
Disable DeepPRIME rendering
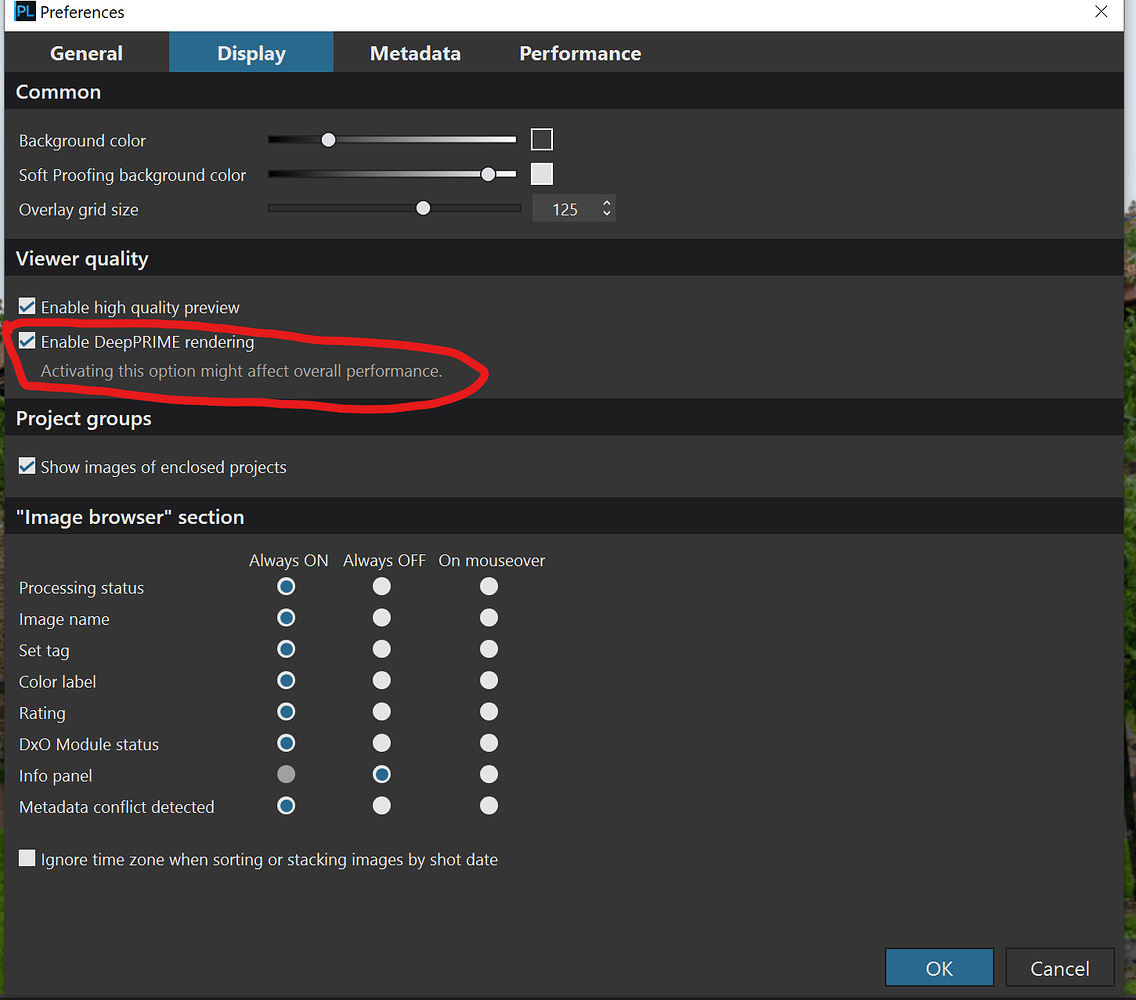(26, 340)
